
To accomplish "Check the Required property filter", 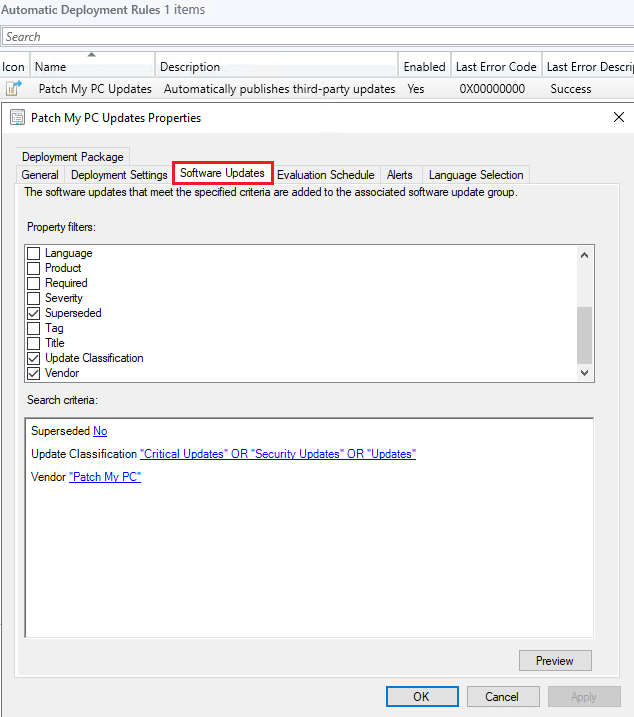I will point(33,283).
